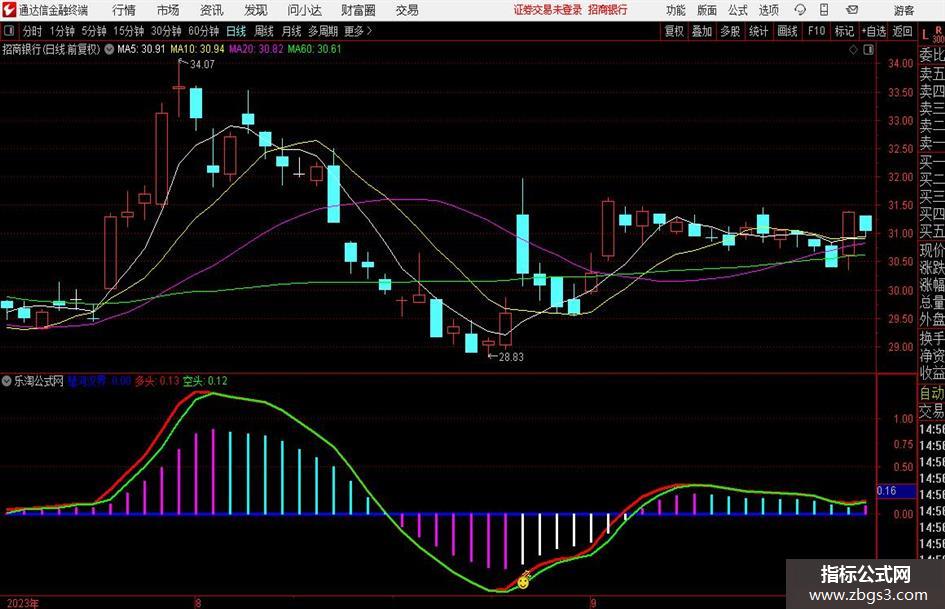Expand 更多 time period options

click(358, 31)
